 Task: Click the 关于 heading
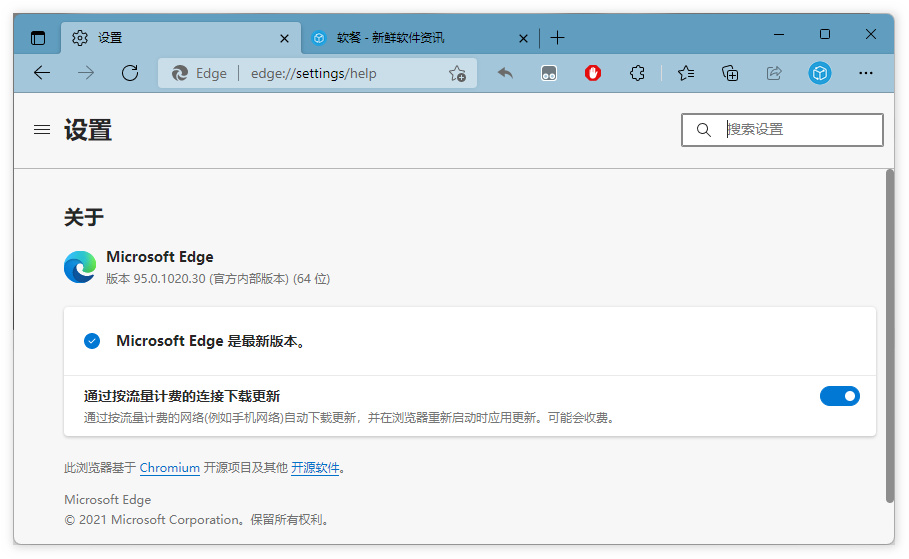(83, 217)
